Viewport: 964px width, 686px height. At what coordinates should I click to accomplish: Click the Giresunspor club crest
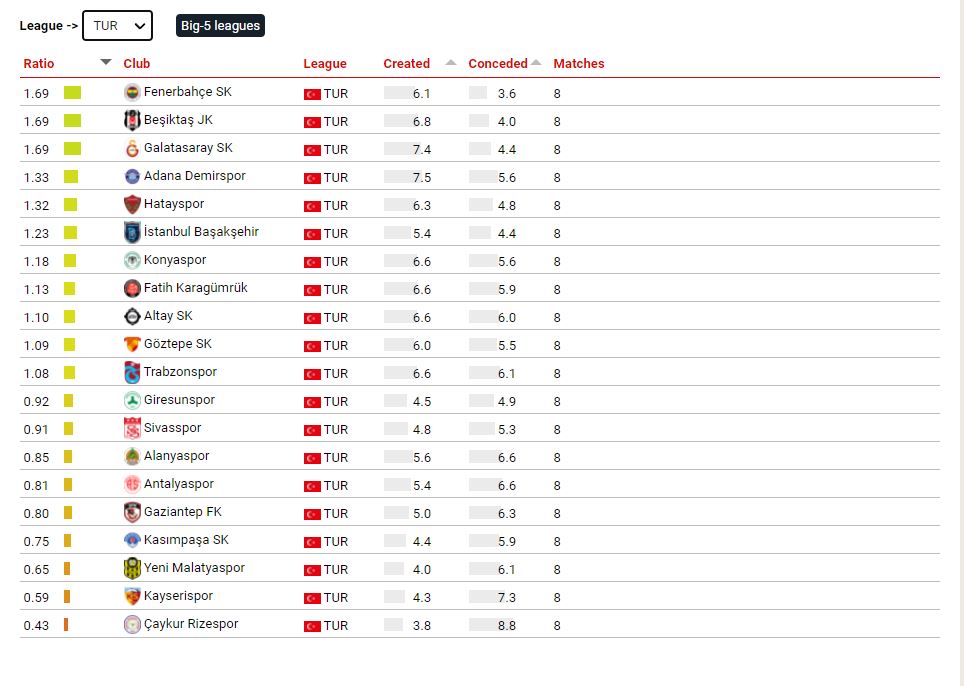pos(132,401)
